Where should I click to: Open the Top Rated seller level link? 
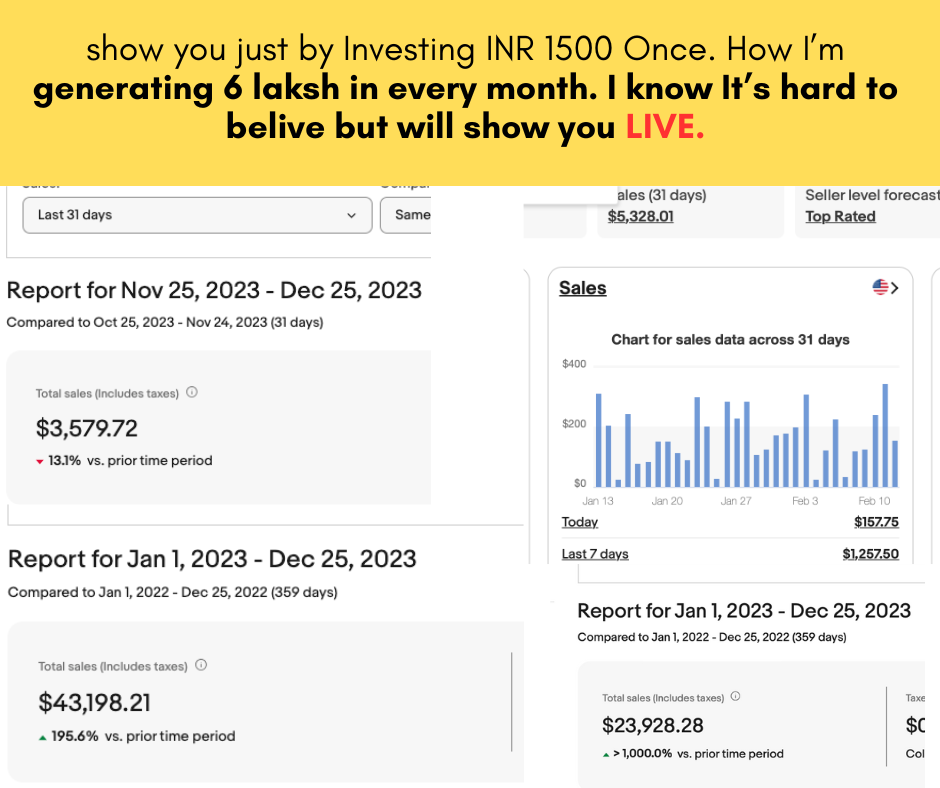840,216
